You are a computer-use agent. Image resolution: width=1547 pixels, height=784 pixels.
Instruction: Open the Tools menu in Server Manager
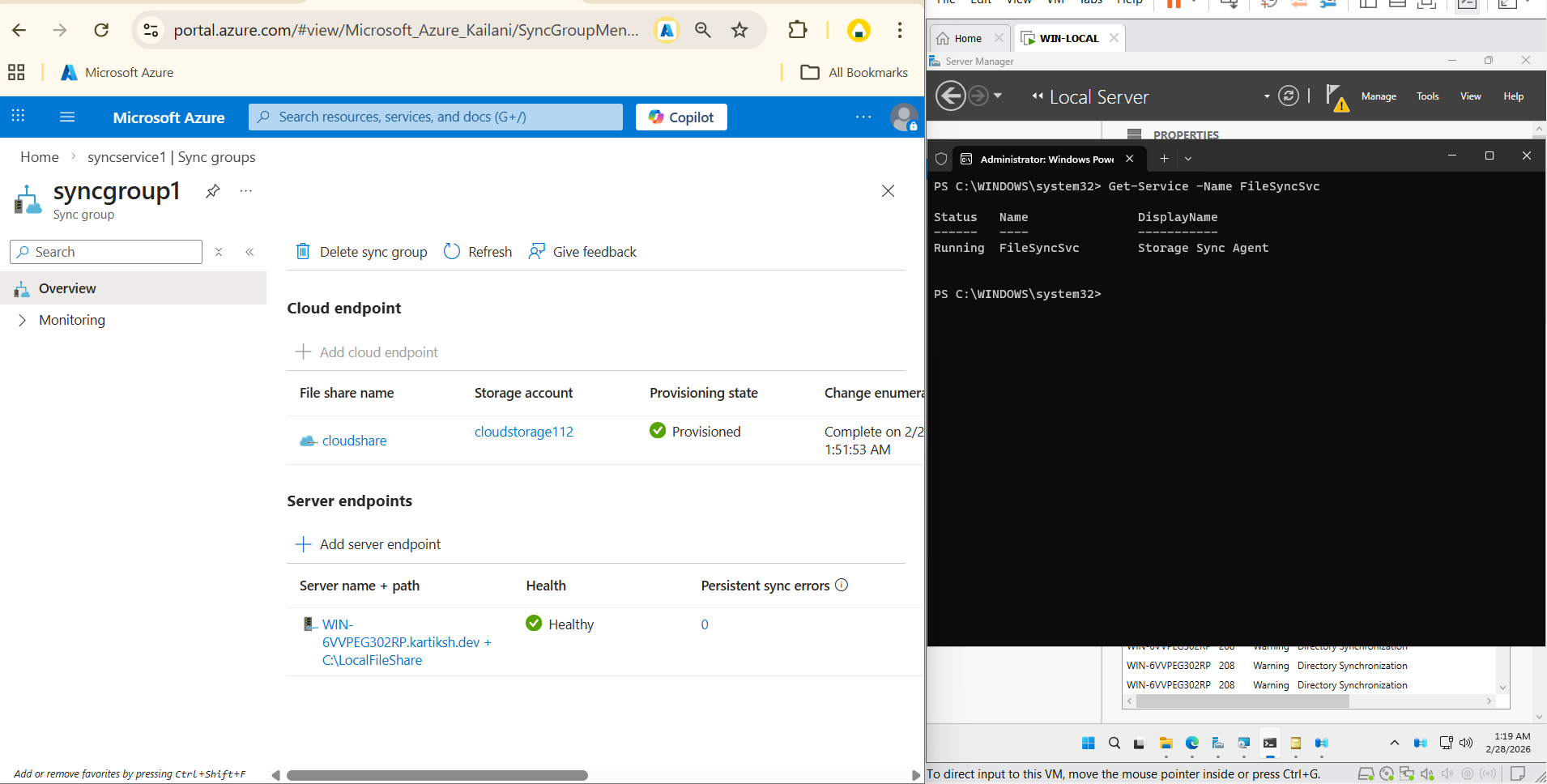point(1428,96)
